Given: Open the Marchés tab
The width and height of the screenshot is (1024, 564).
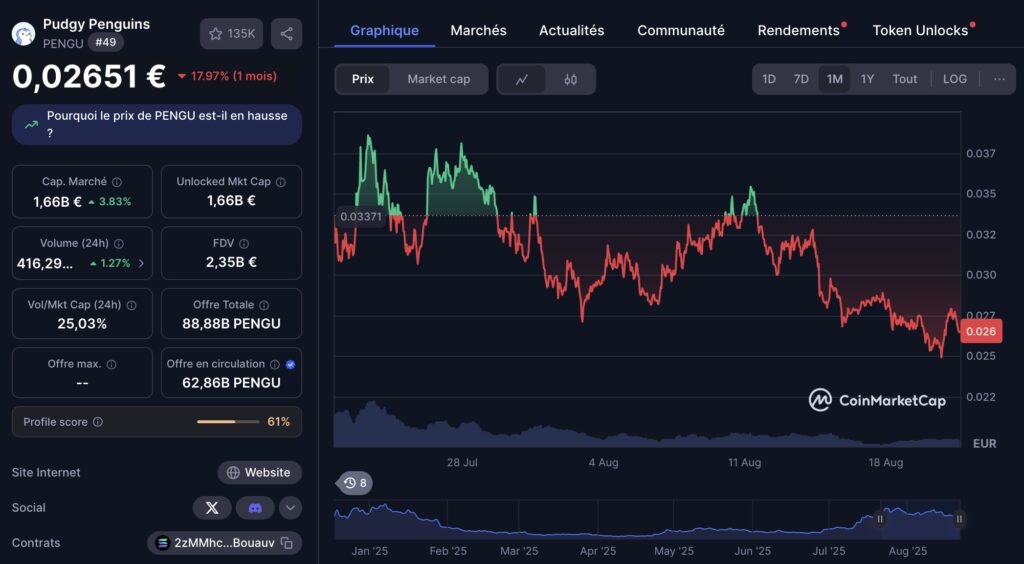Looking at the screenshot, I should [x=478, y=31].
